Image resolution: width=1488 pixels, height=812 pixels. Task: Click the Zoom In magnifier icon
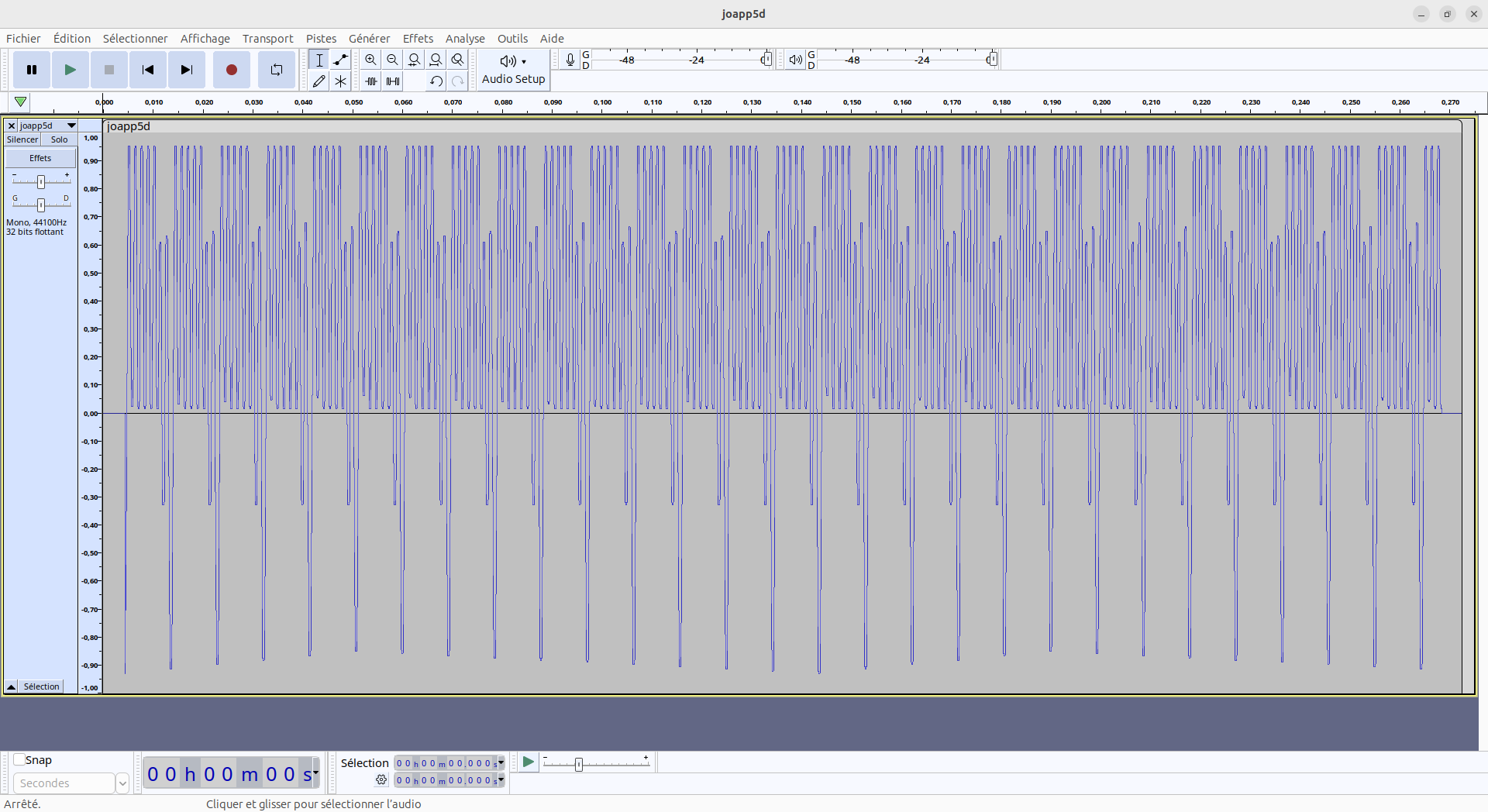(371, 60)
